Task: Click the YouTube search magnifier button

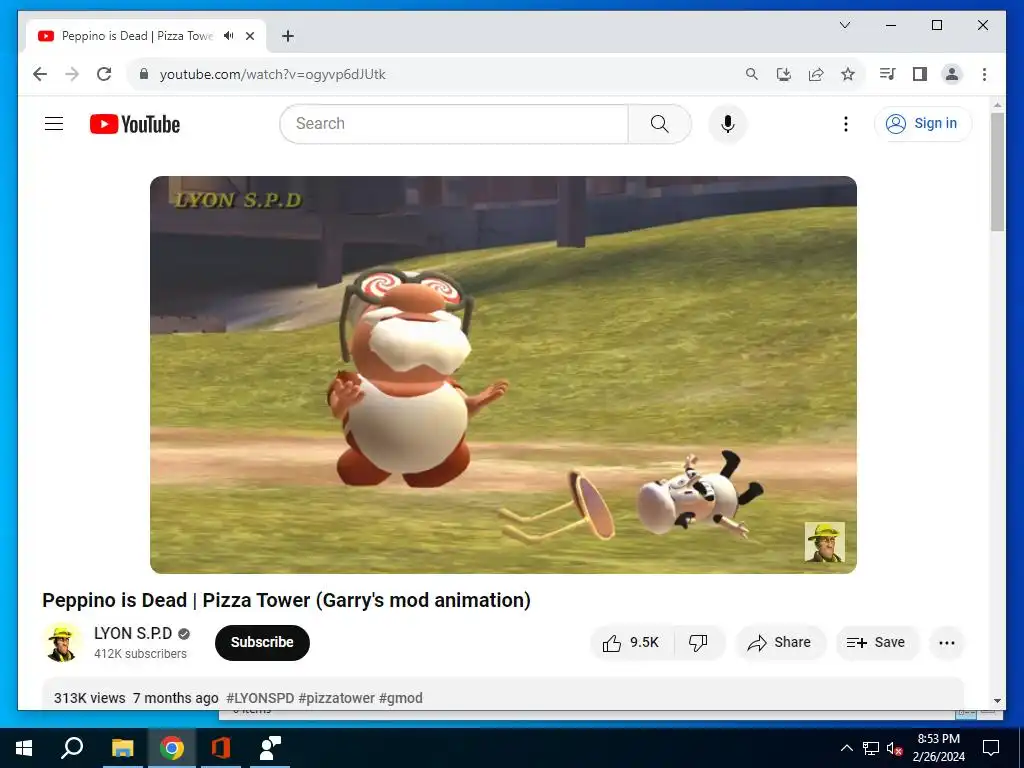Action: pos(660,123)
